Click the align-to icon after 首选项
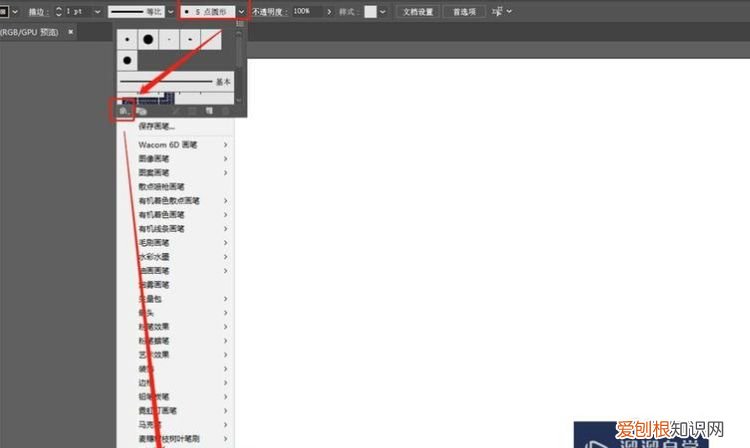This screenshot has height=448, width=750. point(497,11)
